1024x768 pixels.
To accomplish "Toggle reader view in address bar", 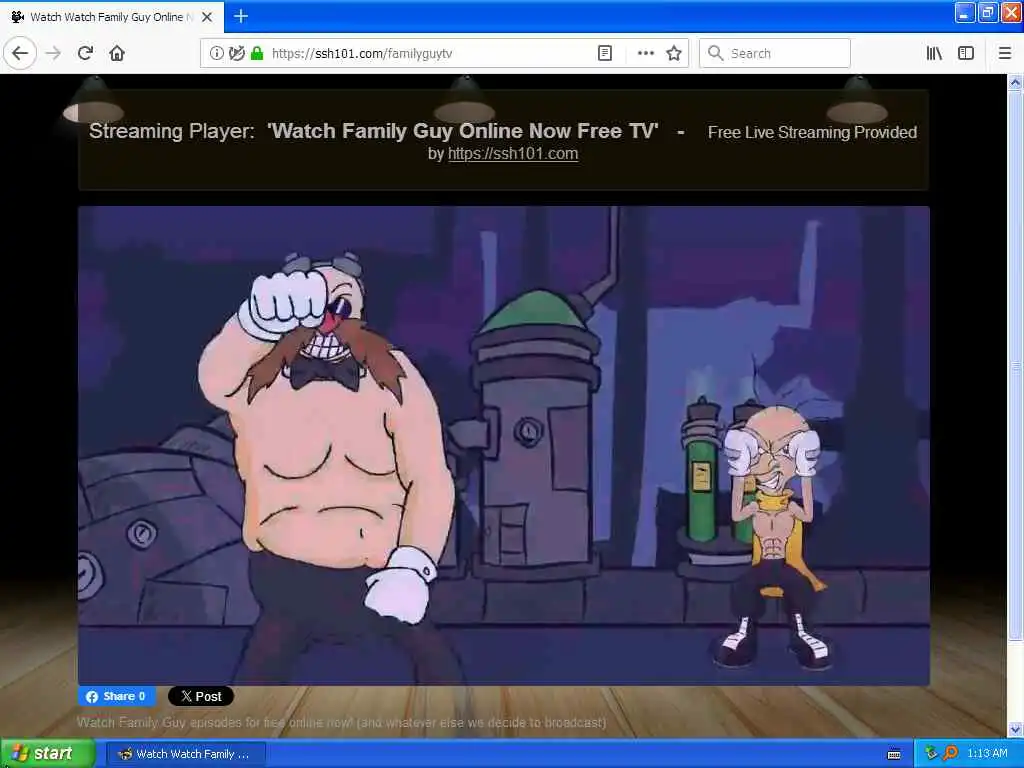I will pos(605,54).
